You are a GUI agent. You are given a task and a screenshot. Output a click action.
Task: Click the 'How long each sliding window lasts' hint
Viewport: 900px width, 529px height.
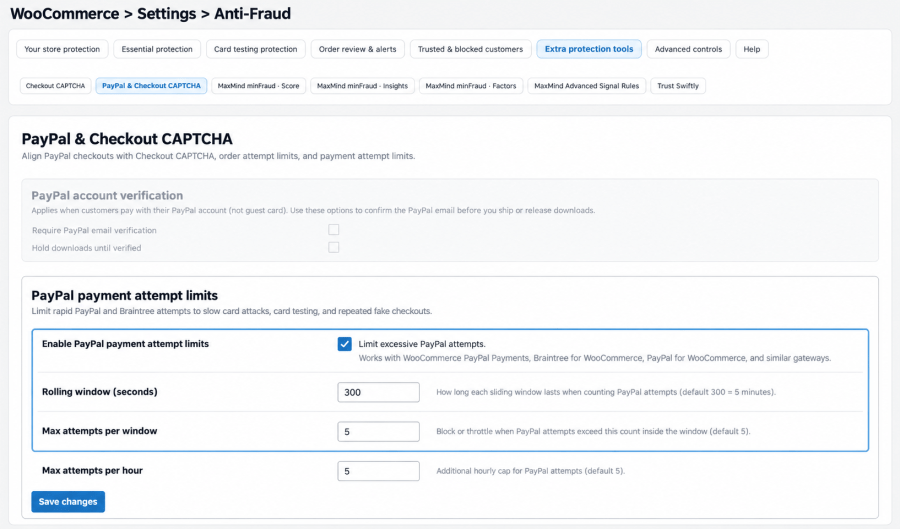tap(606, 392)
